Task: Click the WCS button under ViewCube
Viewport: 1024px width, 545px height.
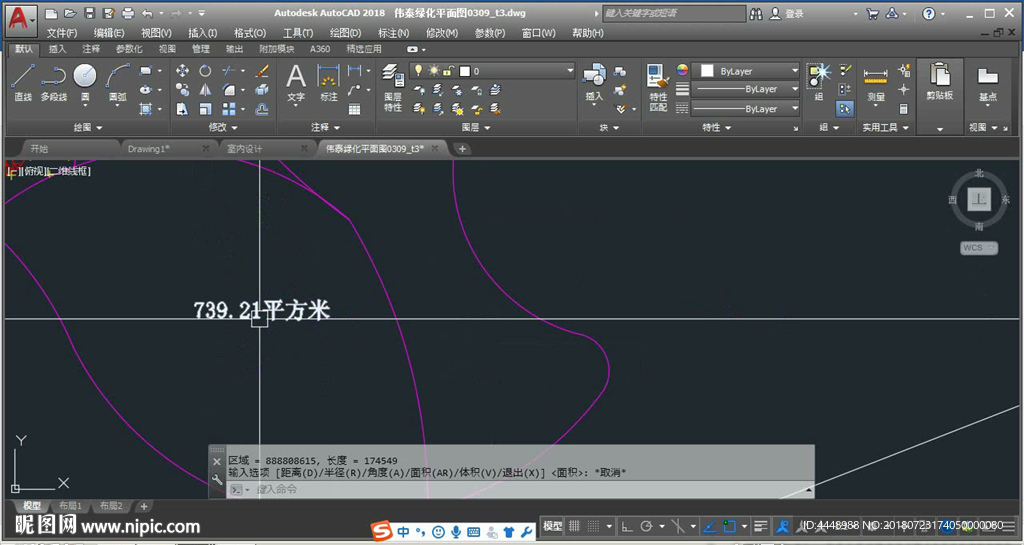Action: point(979,248)
